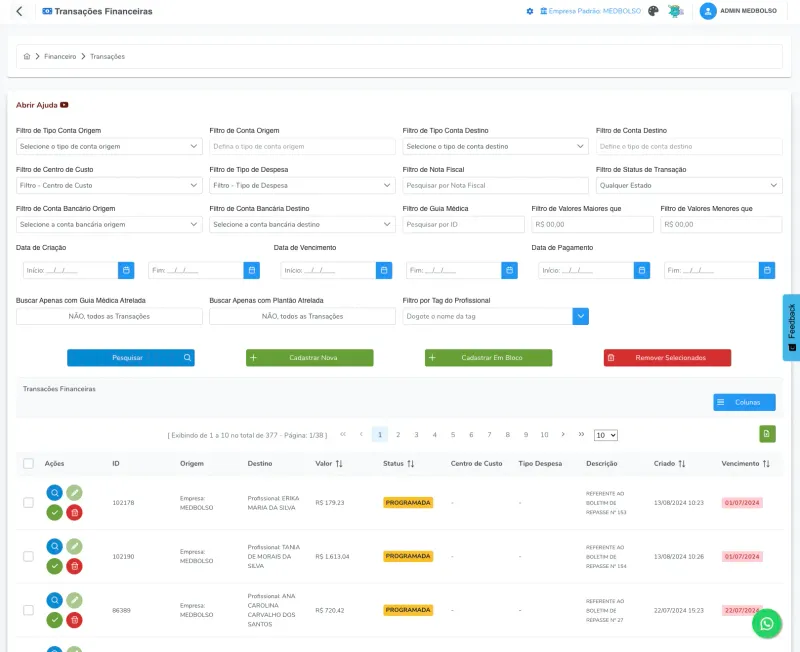Open calendar for Data de Criação Início
Image resolution: width=800 pixels, height=652 pixels.
click(x=126, y=270)
